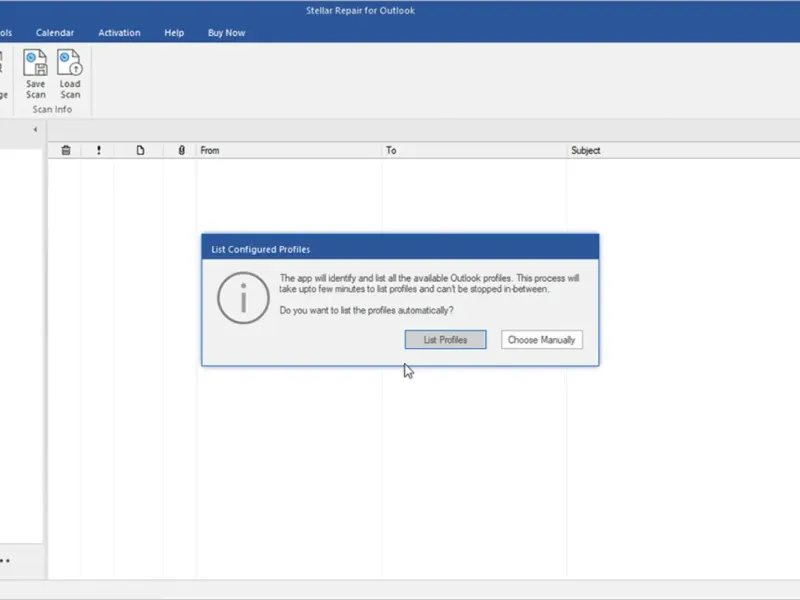Sort by the attachment paperclip column
The height and width of the screenshot is (600, 800).
point(181,151)
